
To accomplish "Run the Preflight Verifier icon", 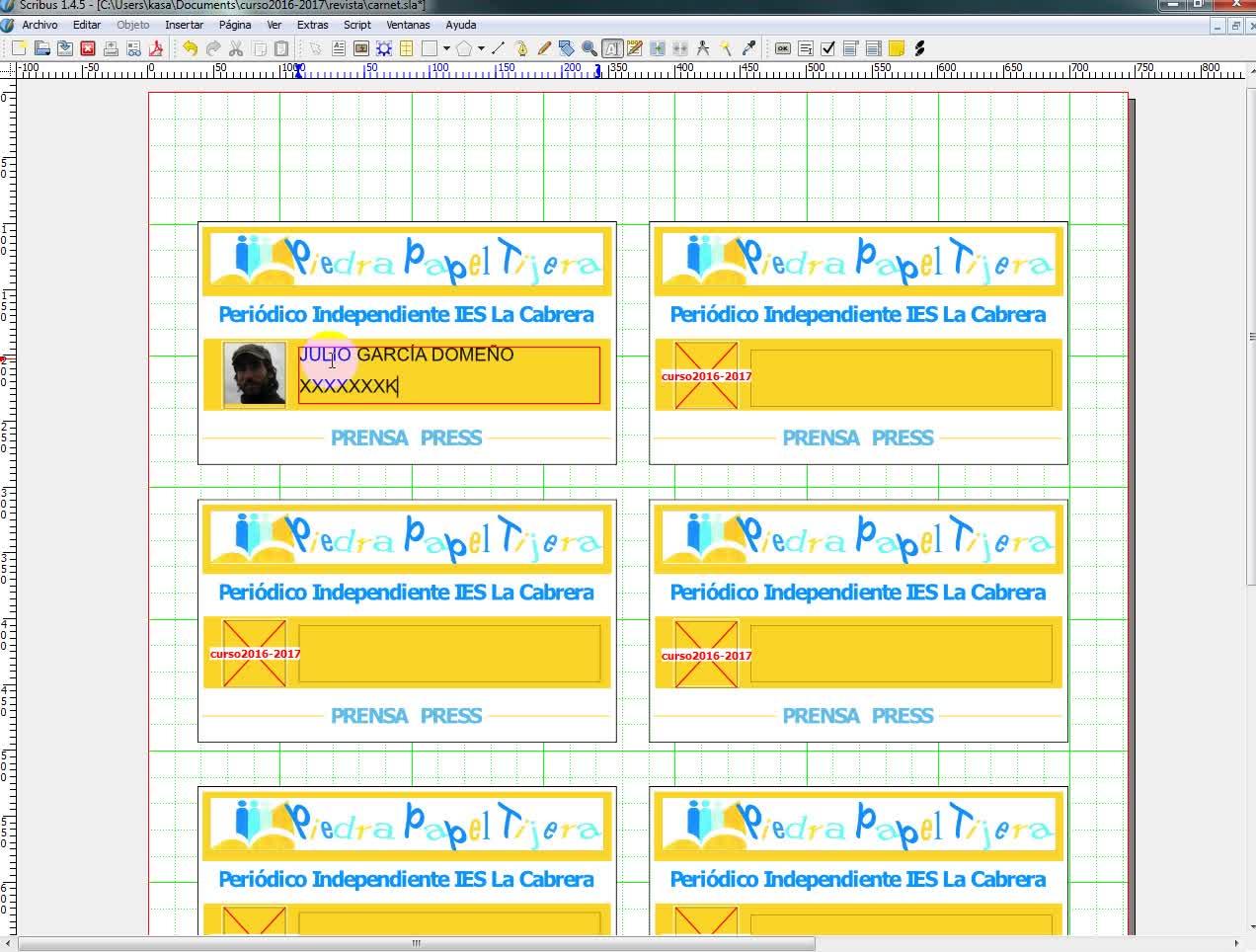I will (133, 48).
